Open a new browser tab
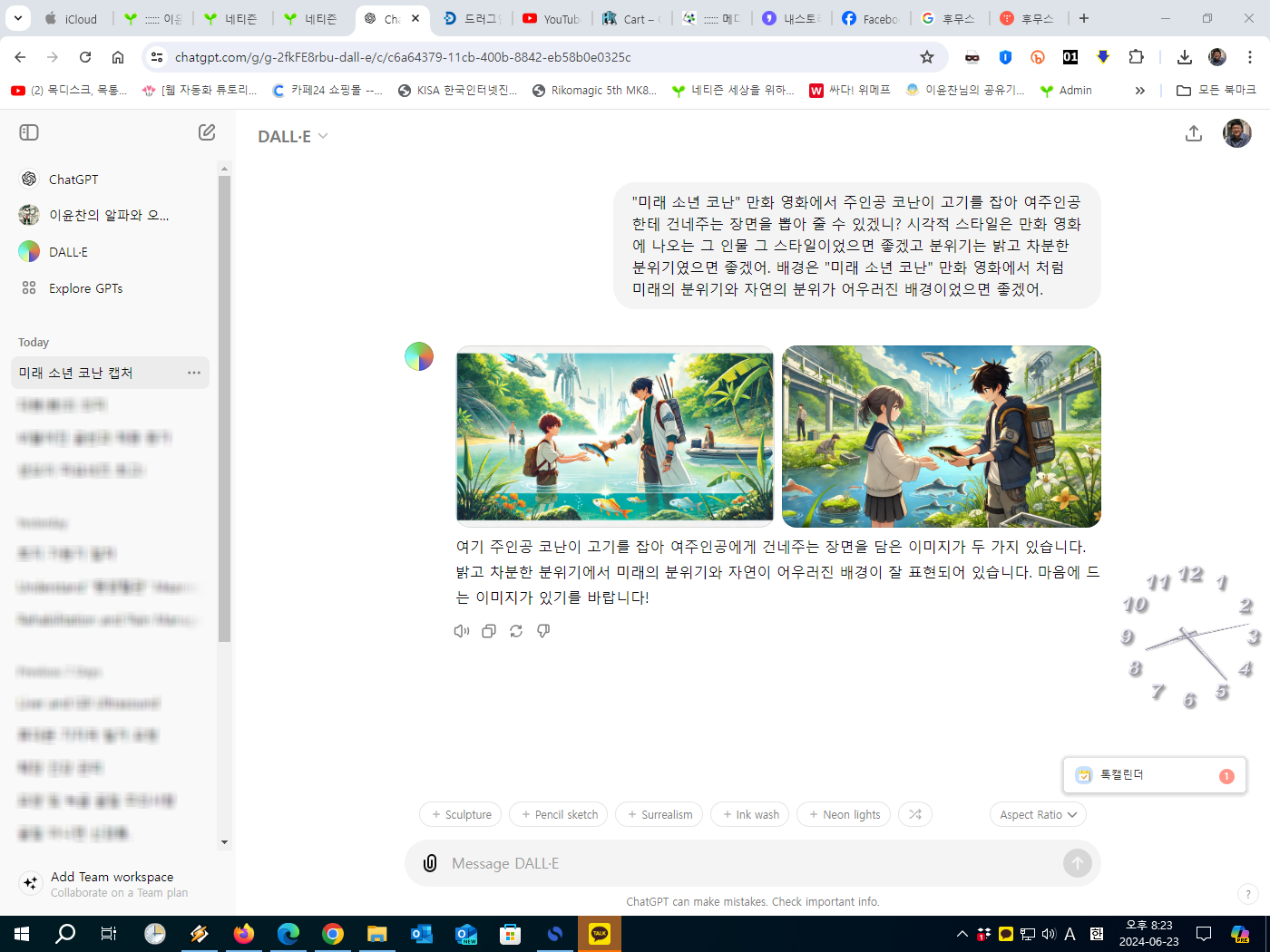 [x=1084, y=18]
